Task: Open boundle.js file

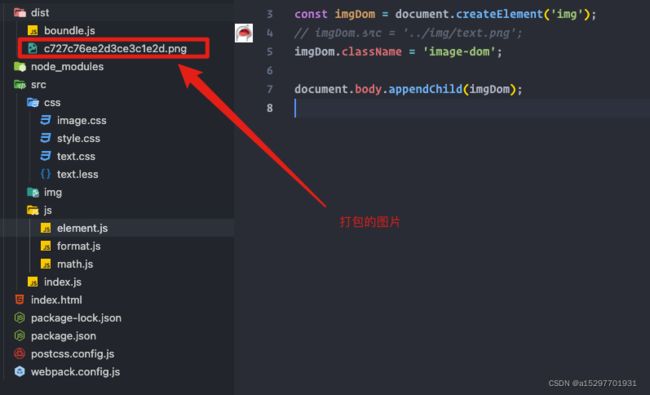Action: pyautogui.click(x=69, y=31)
